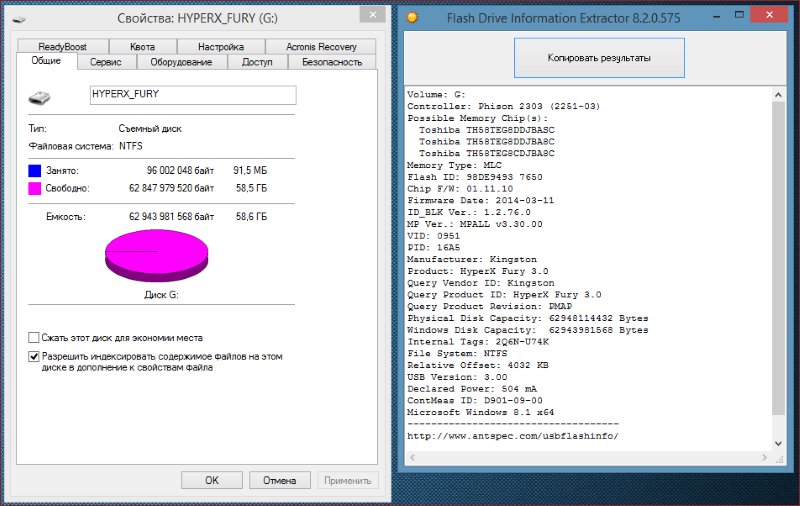This screenshot has height=506, width=800.
Task: Click the Product: HyperX Fury 3.0 line
Action: pos(478,271)
